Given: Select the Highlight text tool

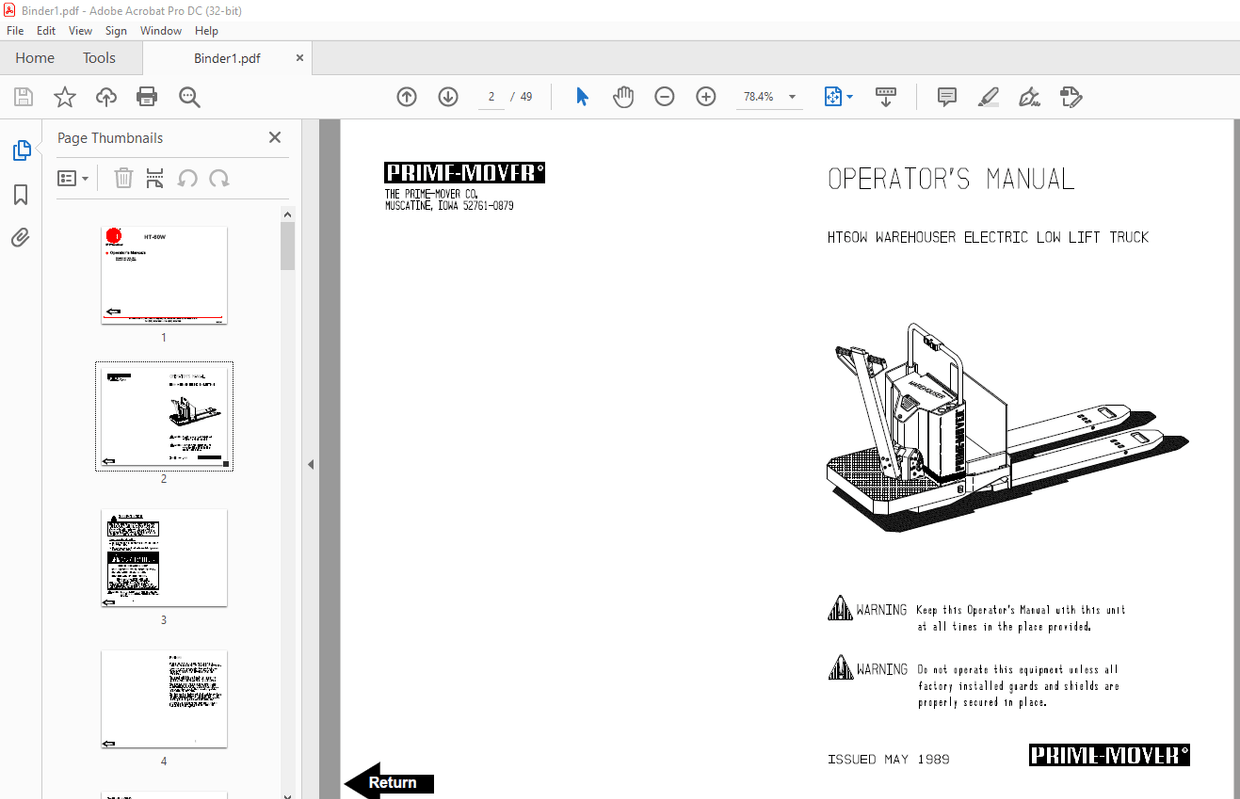Looking at the screenshot, I should coord(988,96).
